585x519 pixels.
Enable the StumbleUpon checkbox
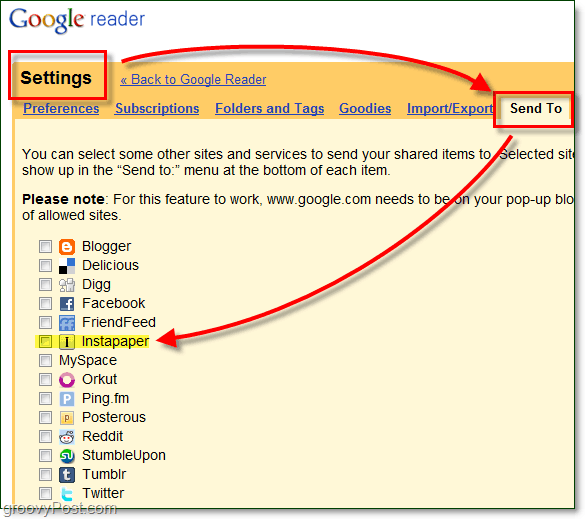coord(46,456)
